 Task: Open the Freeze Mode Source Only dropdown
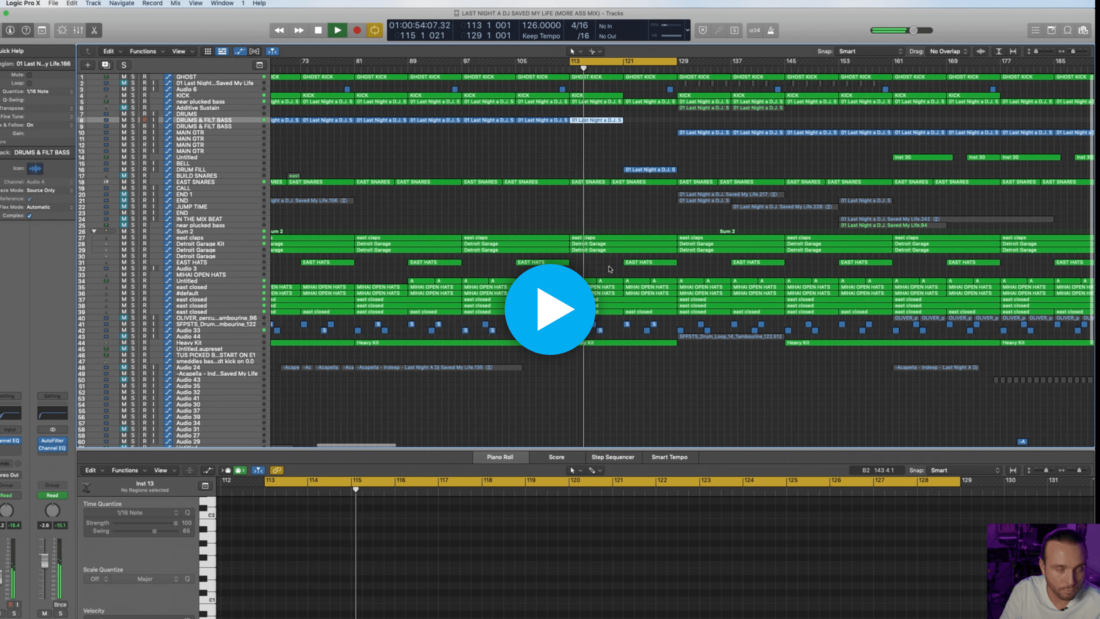[x=49, y=190]
